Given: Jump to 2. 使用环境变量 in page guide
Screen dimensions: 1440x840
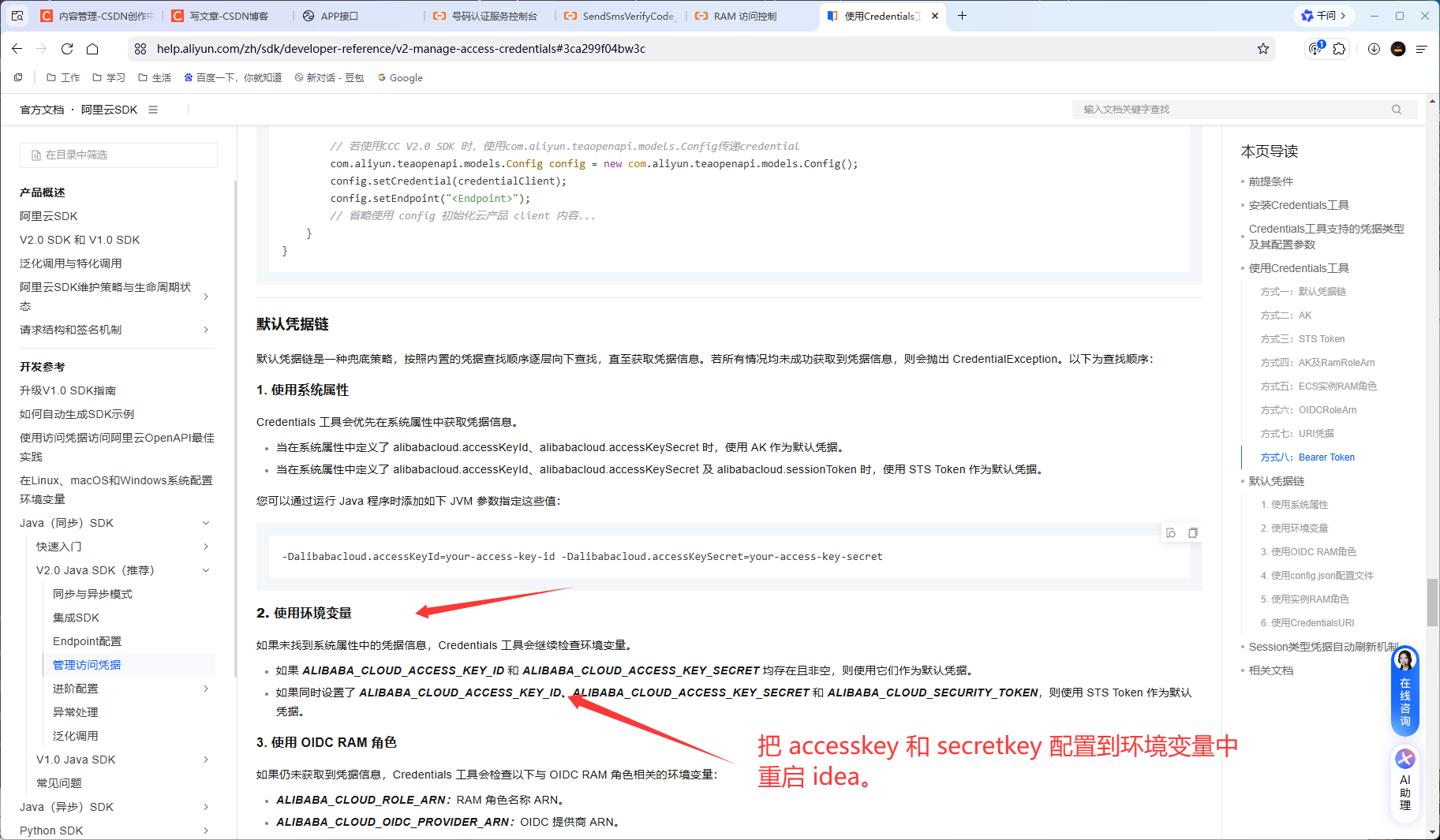Looking at the screenshot, I should pos(1294,528).
